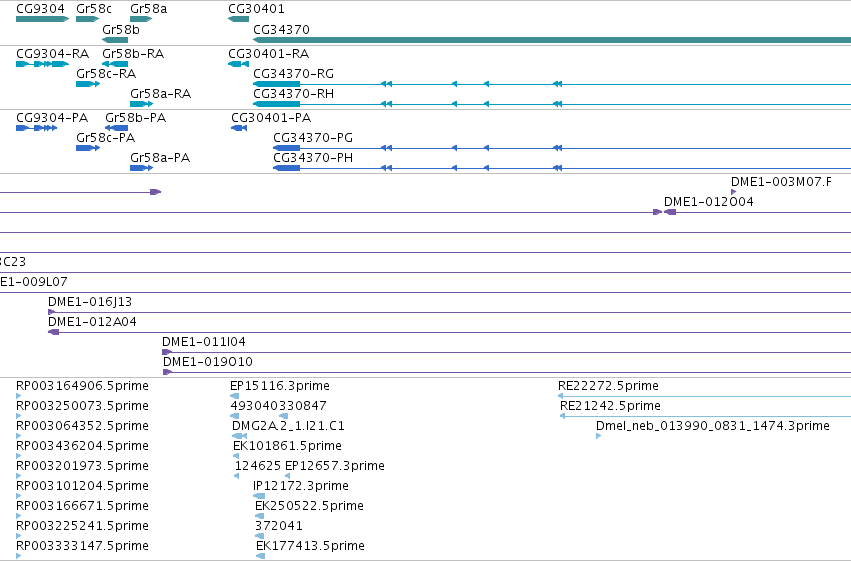Click transcript Gr58b-RA
This screenshot has height=561, width=851.
click(115, 64)
